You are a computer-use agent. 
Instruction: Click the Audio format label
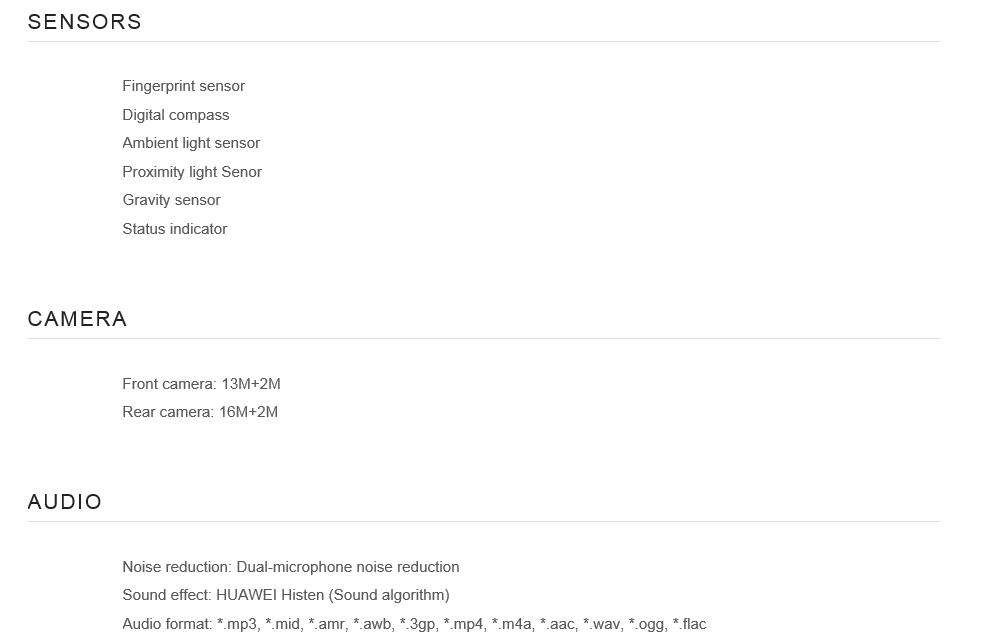click(166, 624)
